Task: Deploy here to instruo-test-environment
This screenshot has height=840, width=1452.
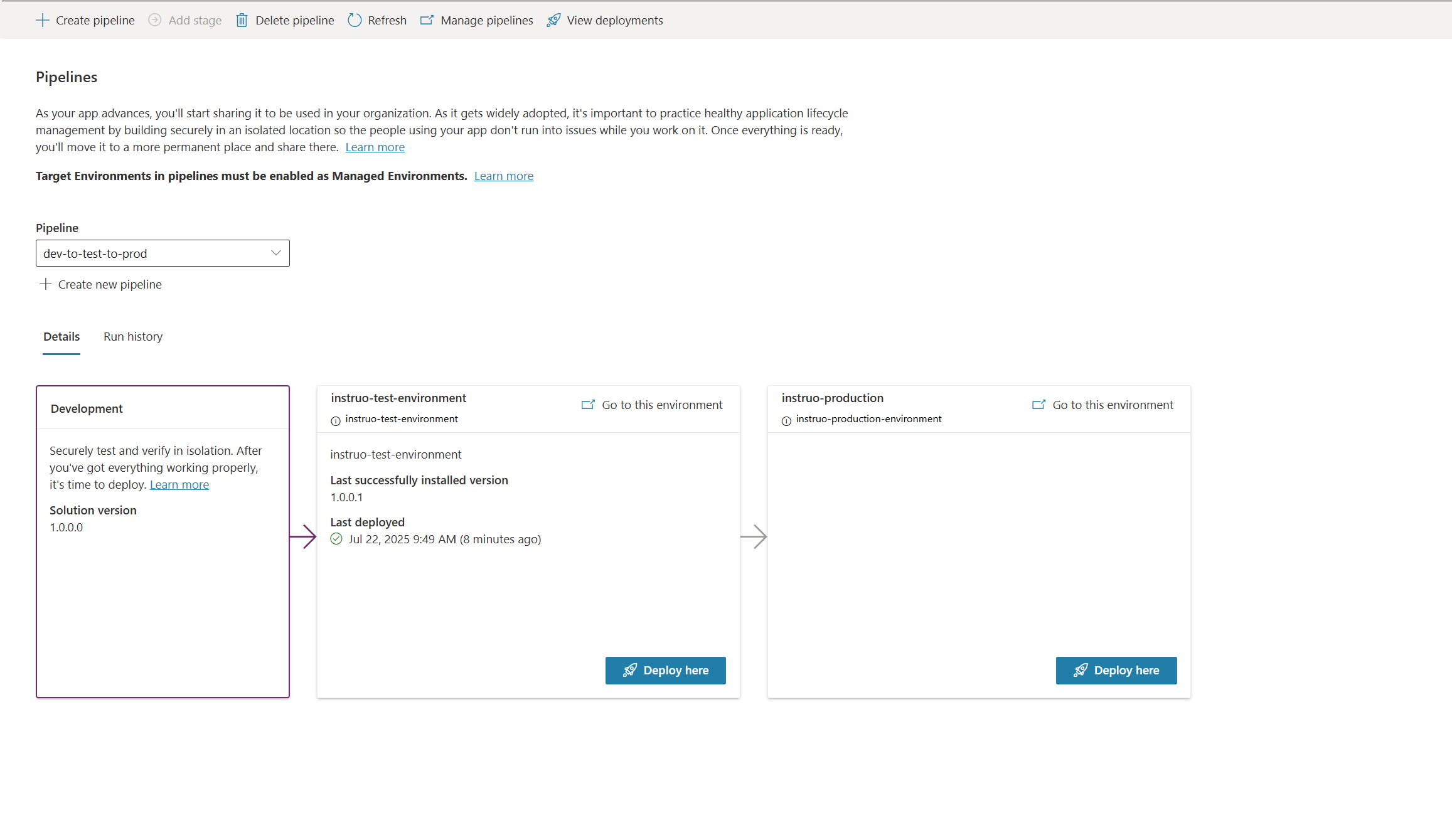Action: pyautogui.click(x=665, y=671)
